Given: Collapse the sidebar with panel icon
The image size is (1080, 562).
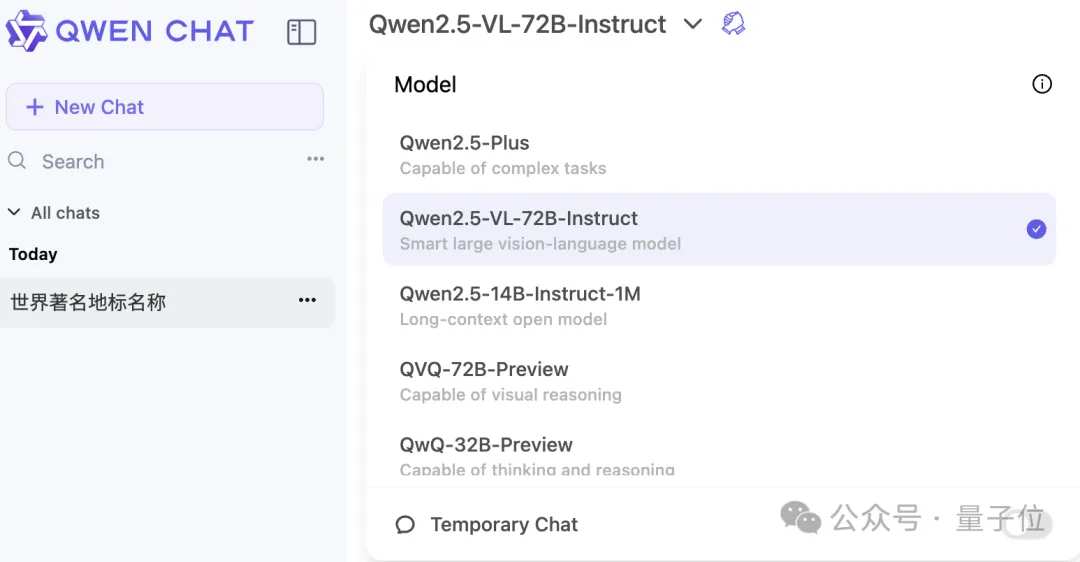Looking at the screenshot, I should click(302, 32).
